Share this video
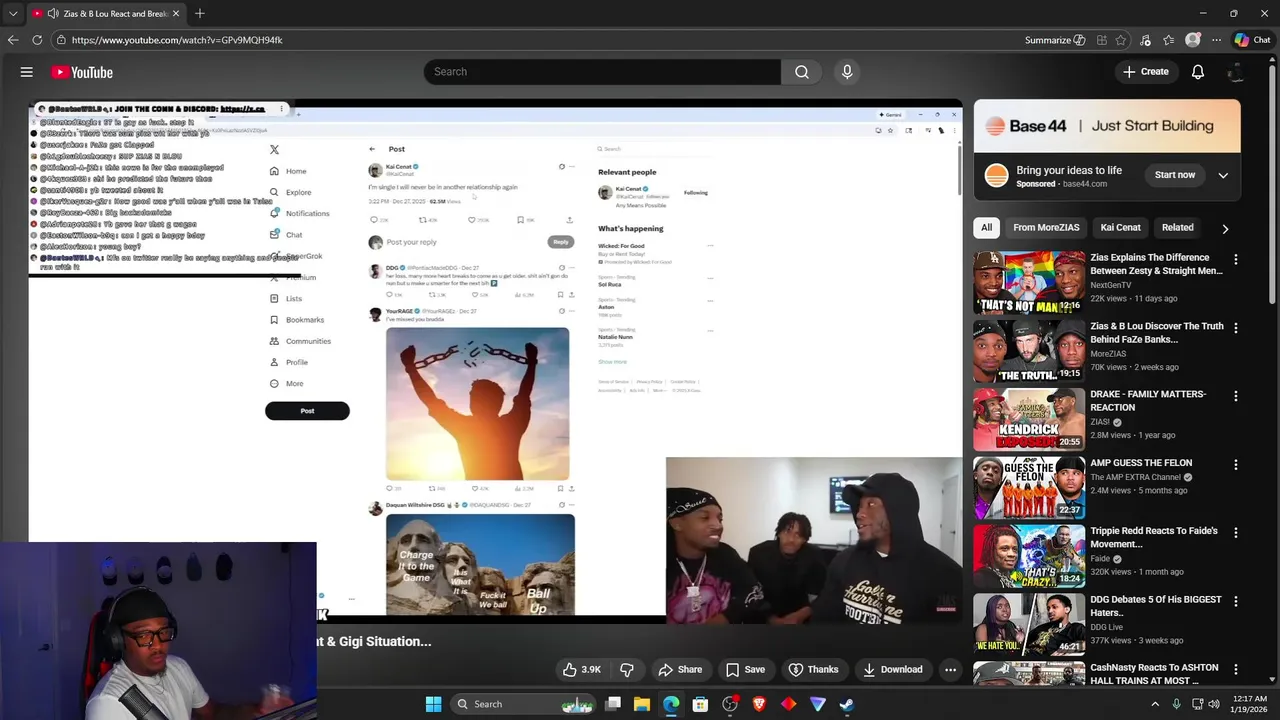This screenshot has width=1280, height=720. point(680,669)
